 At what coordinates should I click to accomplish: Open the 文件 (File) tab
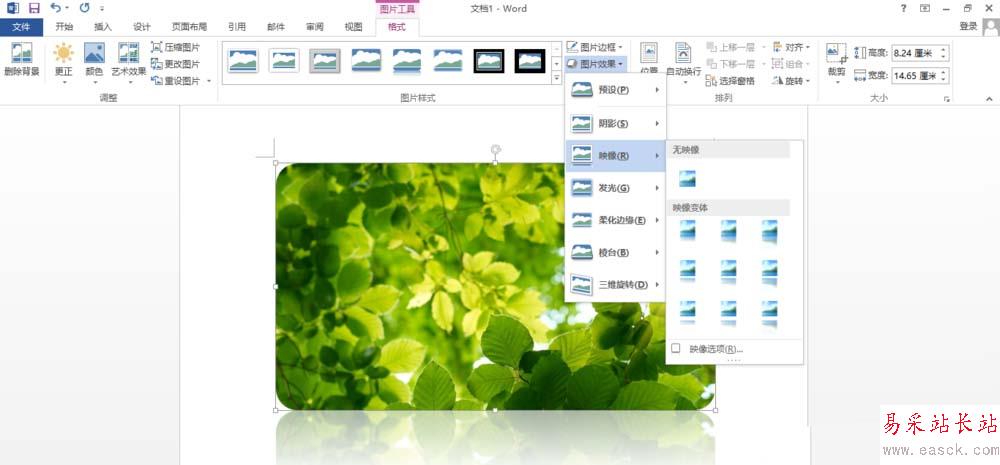pyautogui.click(x=21, y=27)
